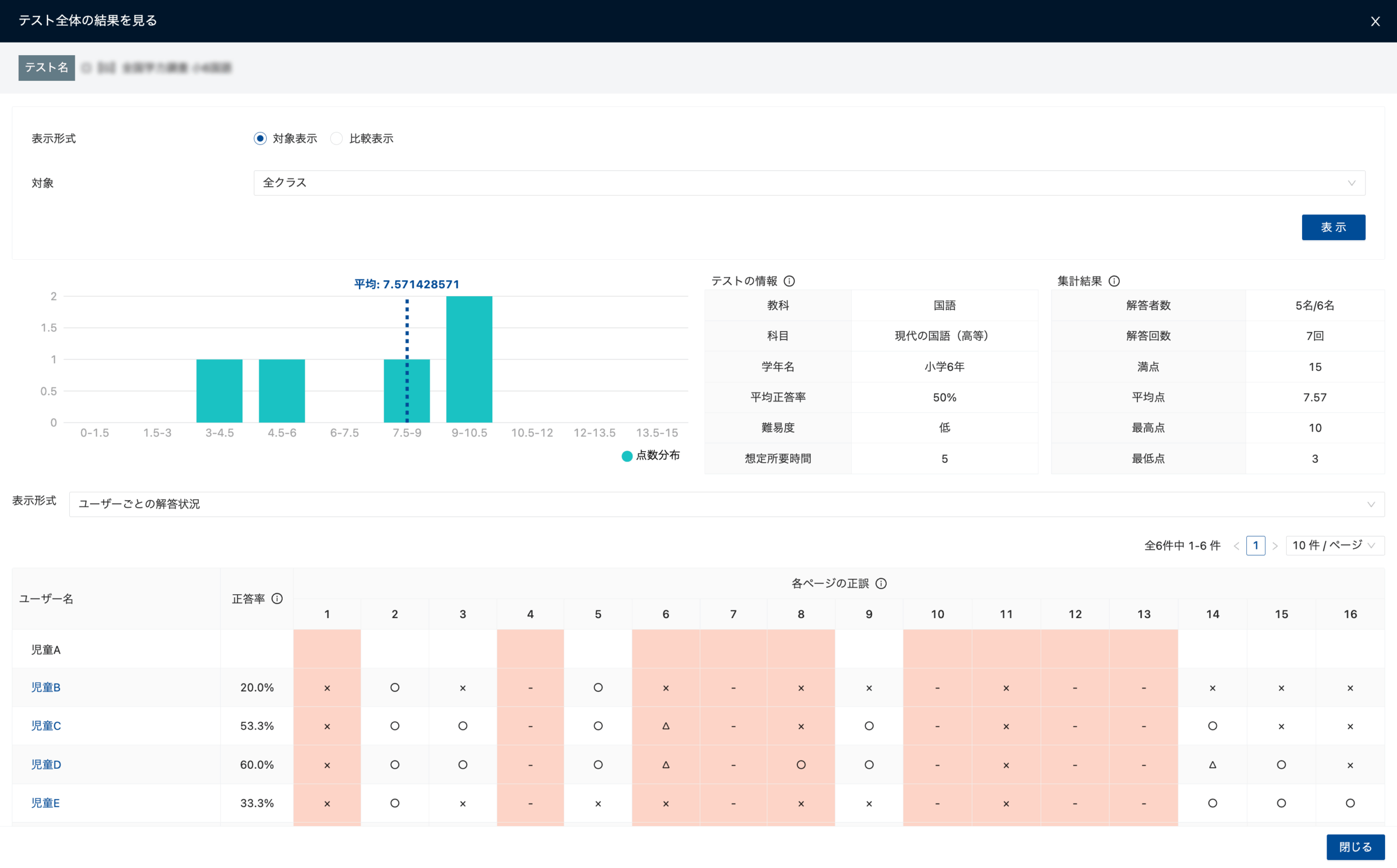
Task: Click the 9-10.5 score distribution bar
Action: point(469,360)
